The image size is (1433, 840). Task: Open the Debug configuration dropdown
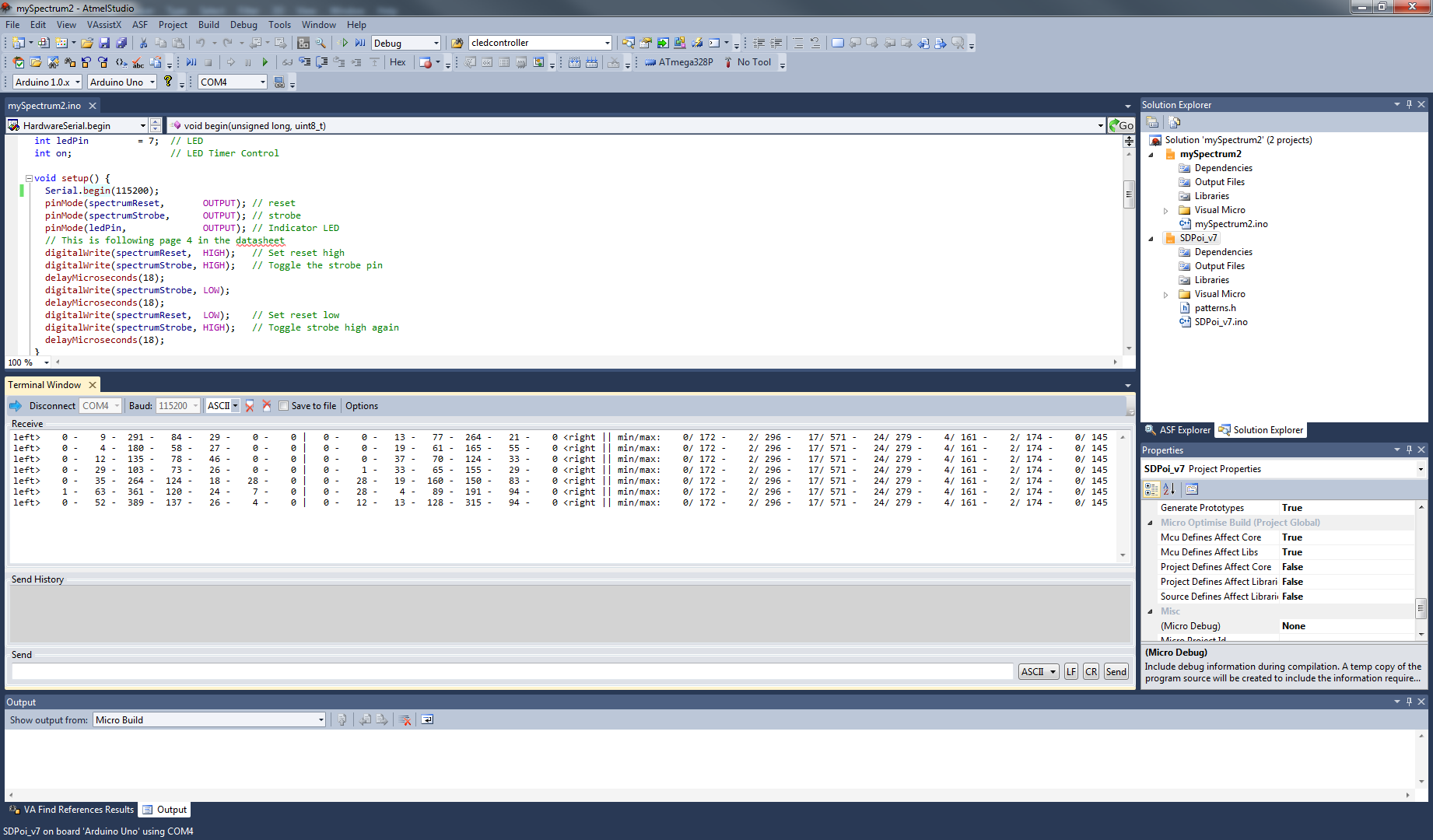(435, 44)
